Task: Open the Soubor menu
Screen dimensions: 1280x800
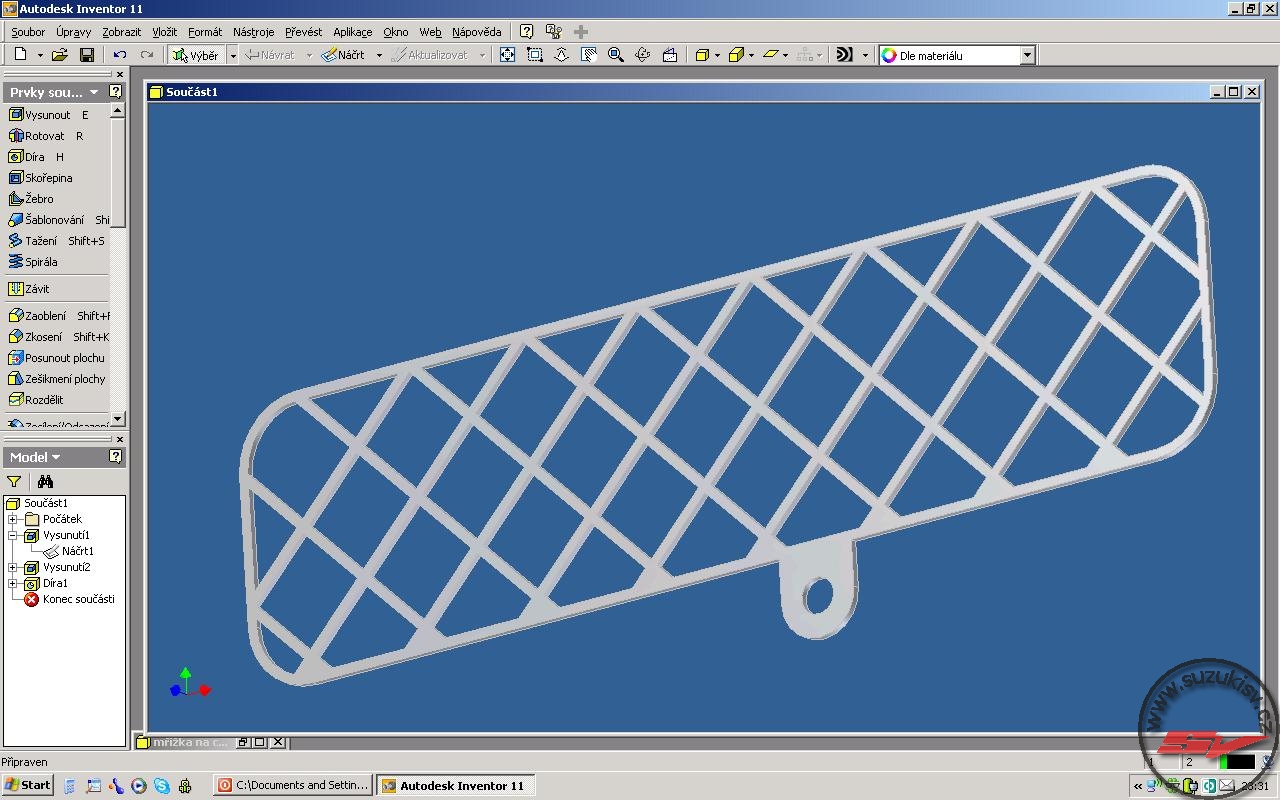Action: click(28, 32)
